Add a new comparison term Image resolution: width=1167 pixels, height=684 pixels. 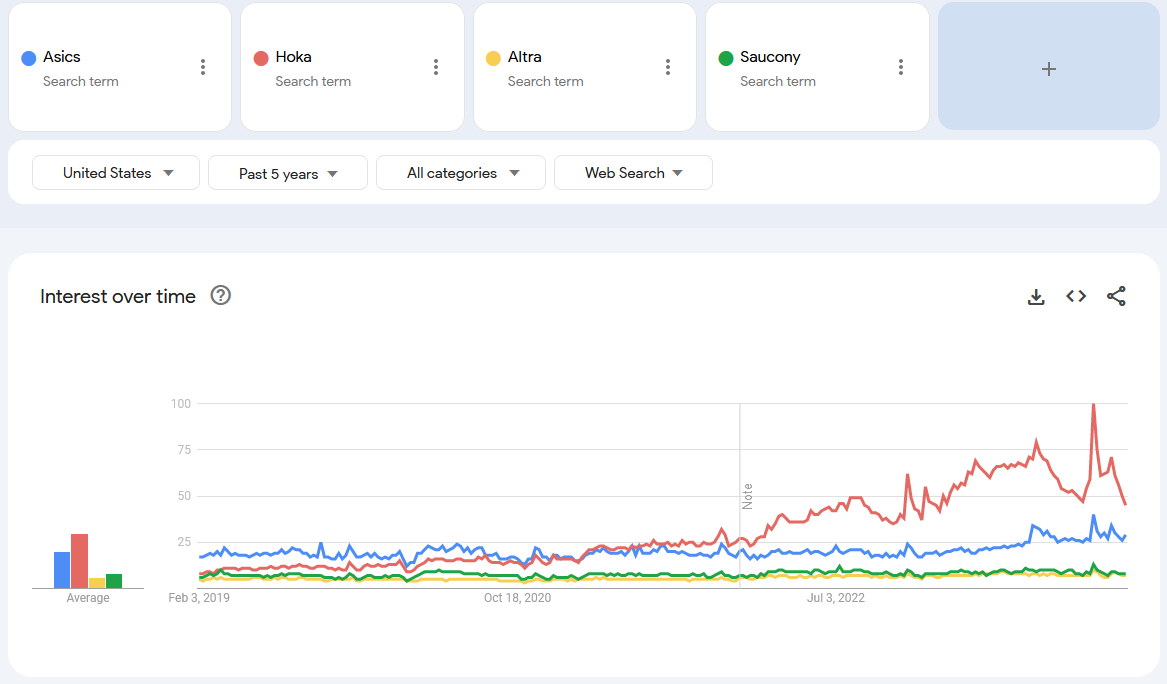point(1049,67)
